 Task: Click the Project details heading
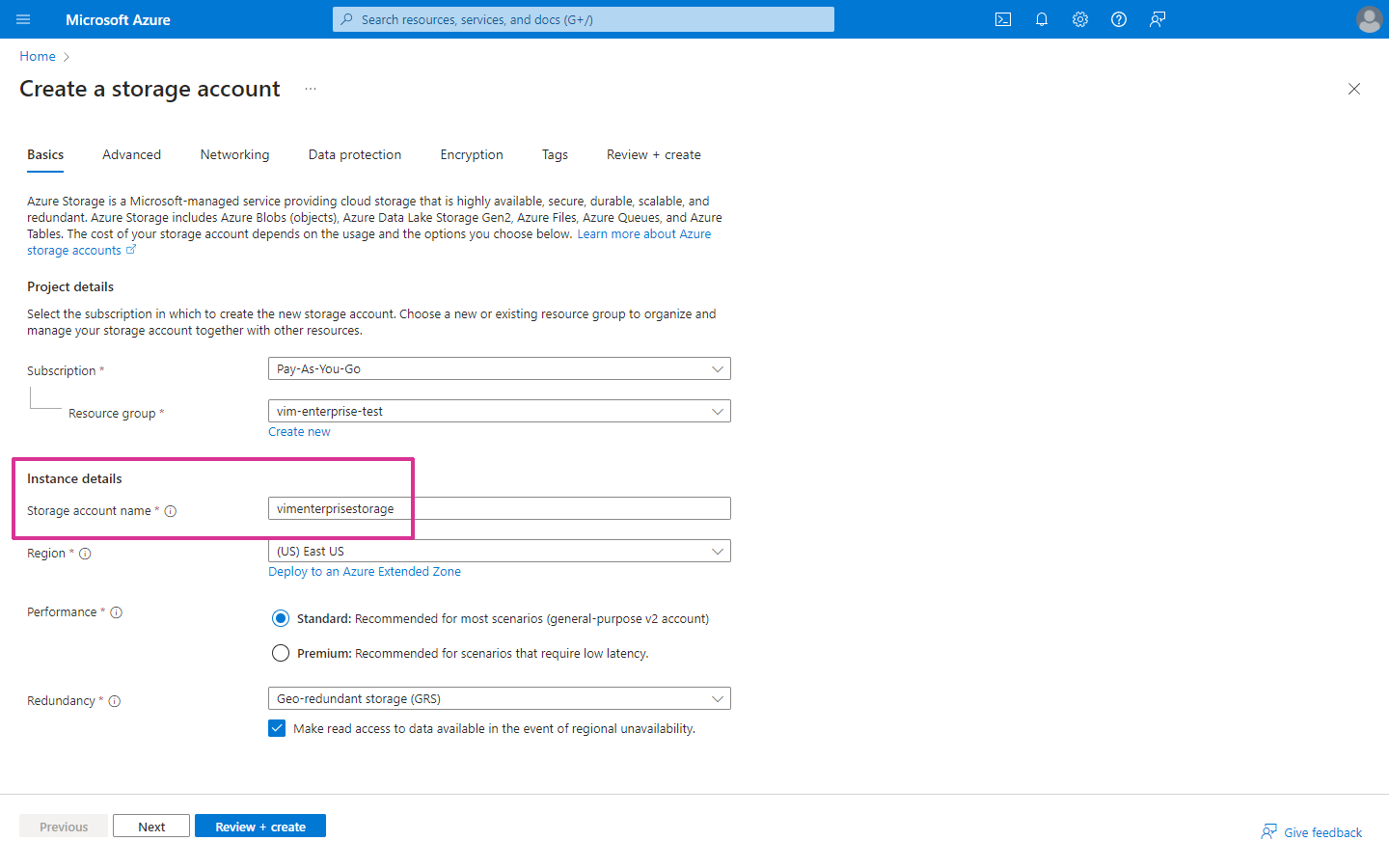[x=70, y=286]
